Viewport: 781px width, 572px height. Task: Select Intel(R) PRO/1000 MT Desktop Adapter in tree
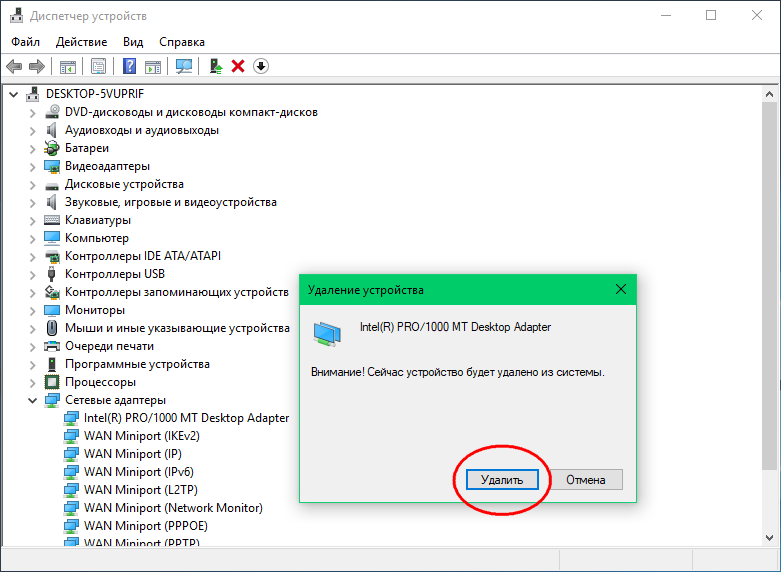[x=186, y=418]
